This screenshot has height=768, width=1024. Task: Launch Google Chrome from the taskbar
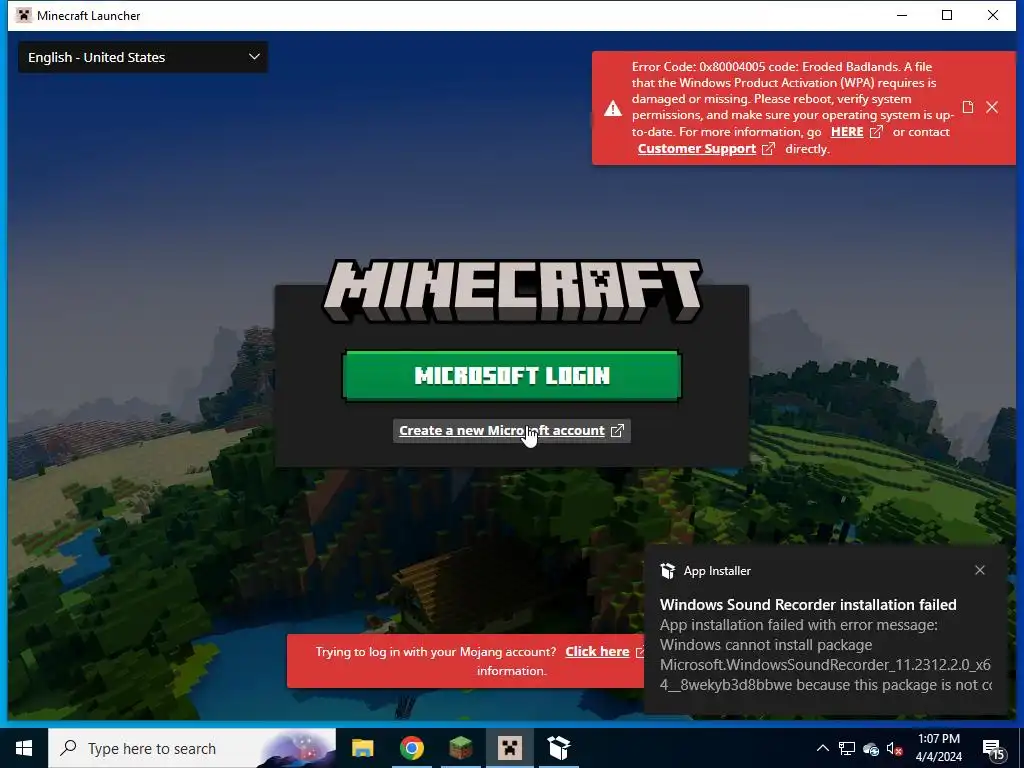pyautogui.click(x=412, y=748)
